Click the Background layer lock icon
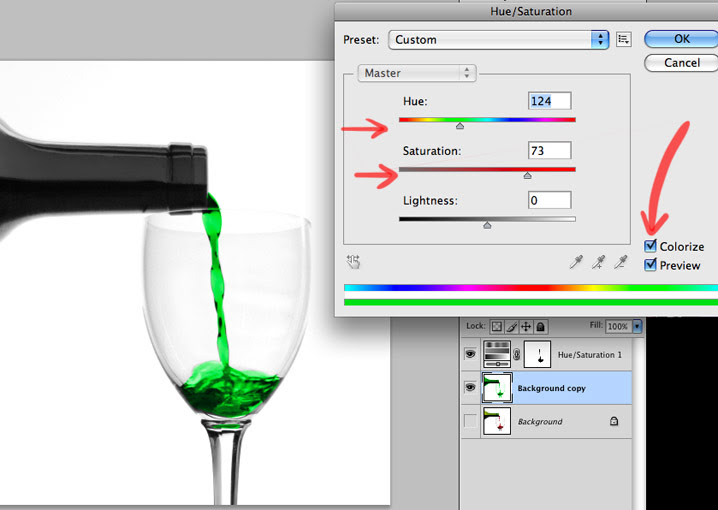The height and width of the screenshot is (510, 718). (x=614, y=421)
